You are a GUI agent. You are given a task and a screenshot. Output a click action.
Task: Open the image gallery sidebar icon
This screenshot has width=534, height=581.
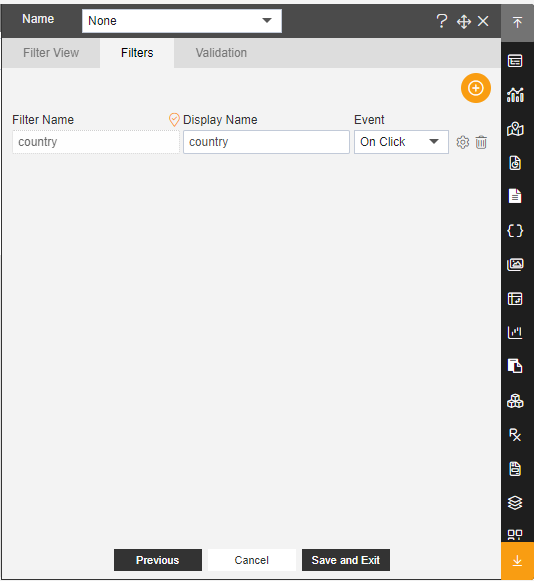[515, 265]
